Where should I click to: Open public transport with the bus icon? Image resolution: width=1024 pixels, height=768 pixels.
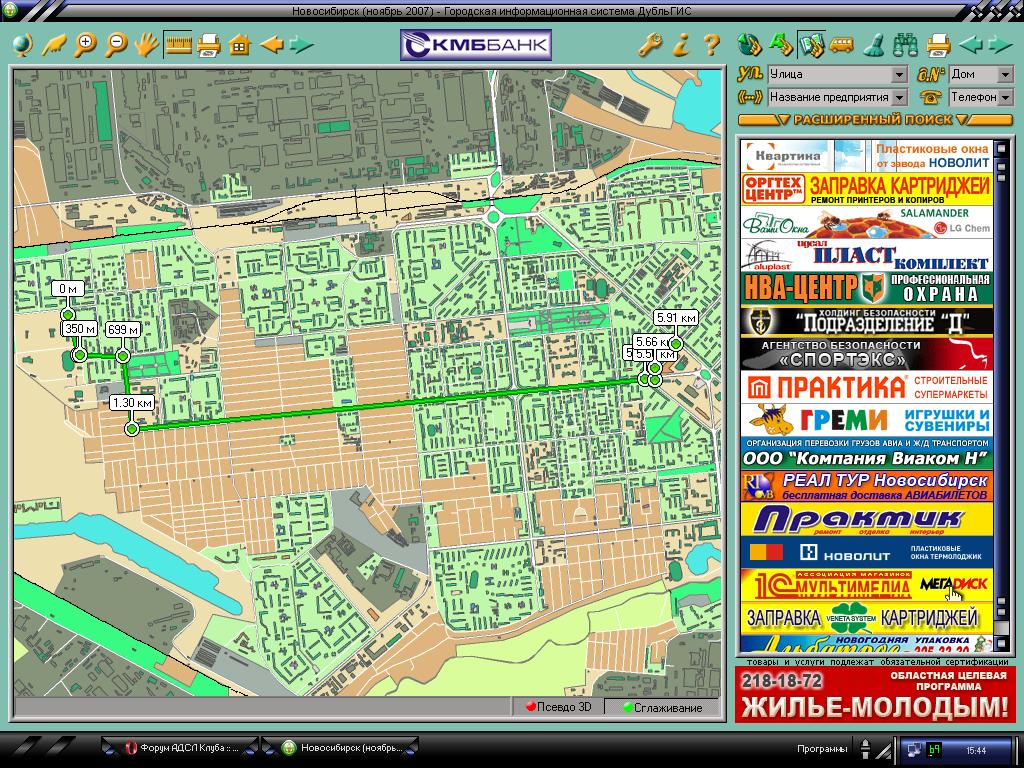pos(842,44)
